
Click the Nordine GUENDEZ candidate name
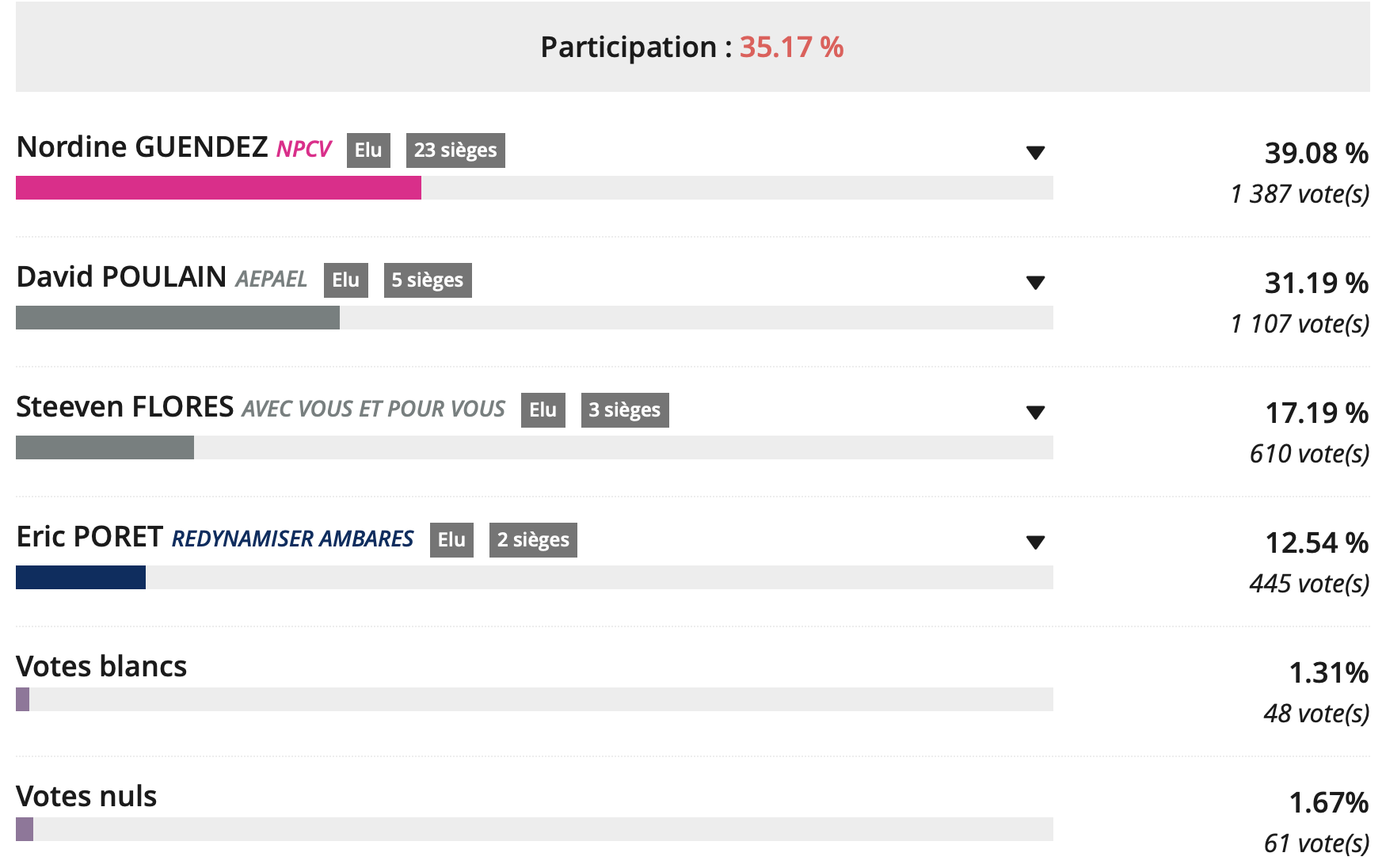tap(143, 147)
